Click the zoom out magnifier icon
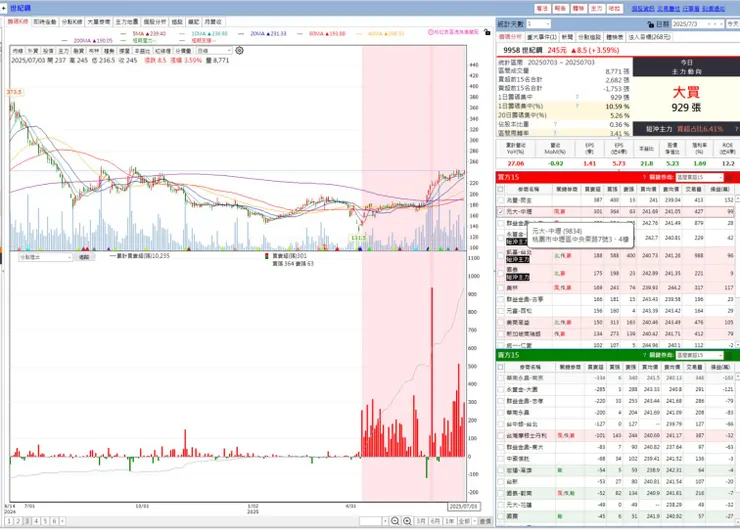Screen dimensions: 740x529 pyautogui.click(x=395, y=521)
